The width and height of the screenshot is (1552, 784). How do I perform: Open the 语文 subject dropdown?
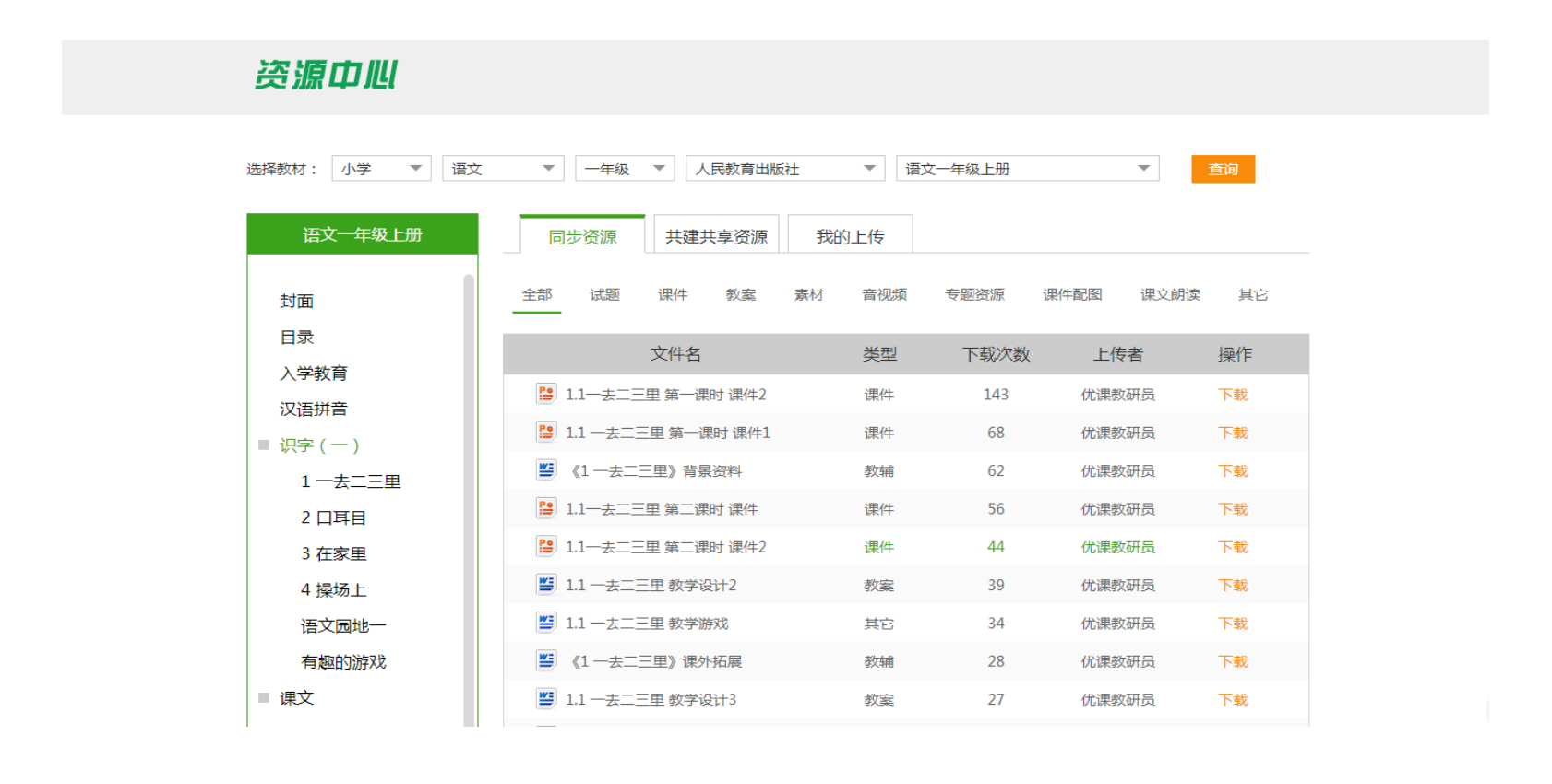(x=503, y=169)
